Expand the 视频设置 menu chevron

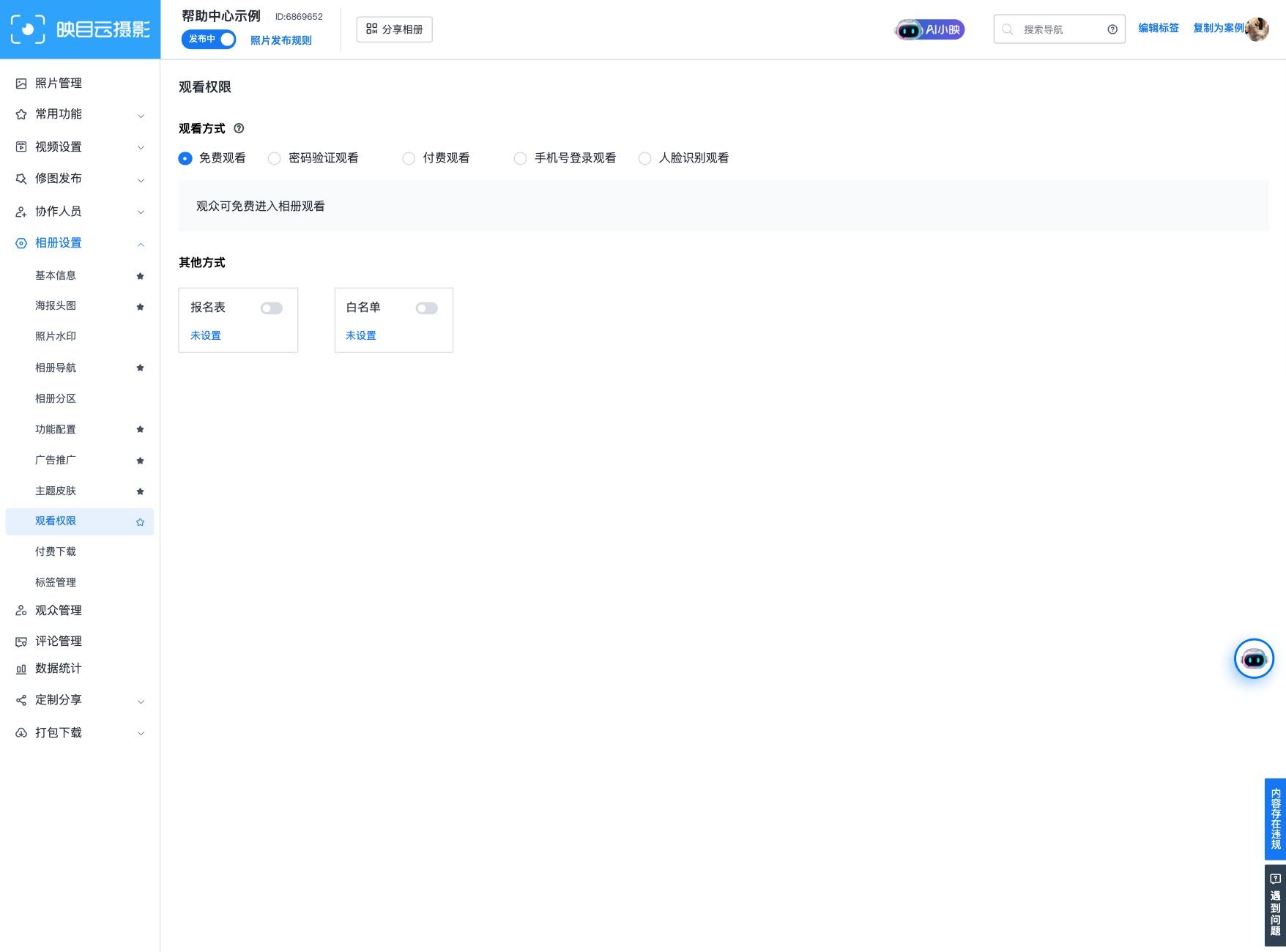click(x=141, y=148)
